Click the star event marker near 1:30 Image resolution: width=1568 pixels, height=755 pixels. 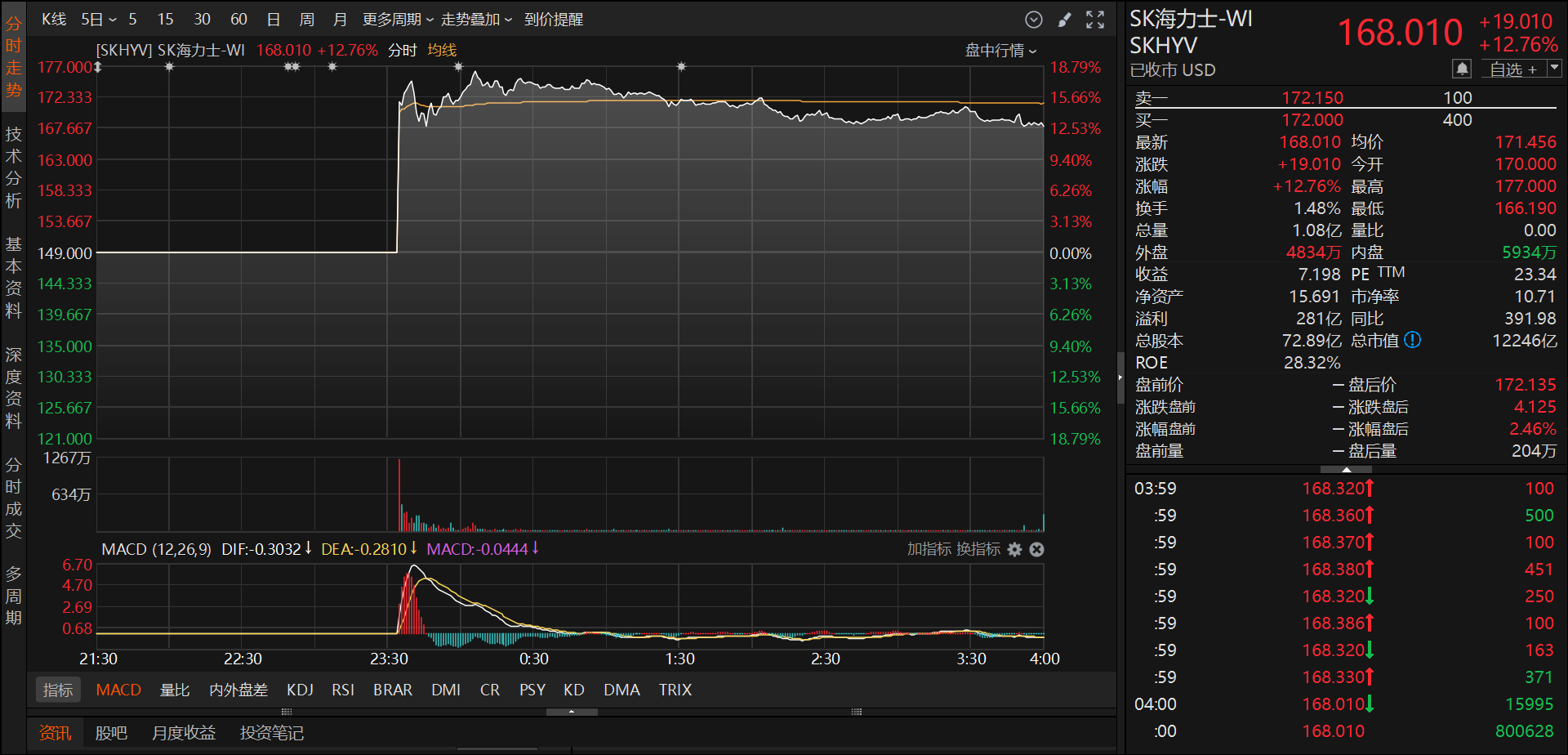[681, 67]
